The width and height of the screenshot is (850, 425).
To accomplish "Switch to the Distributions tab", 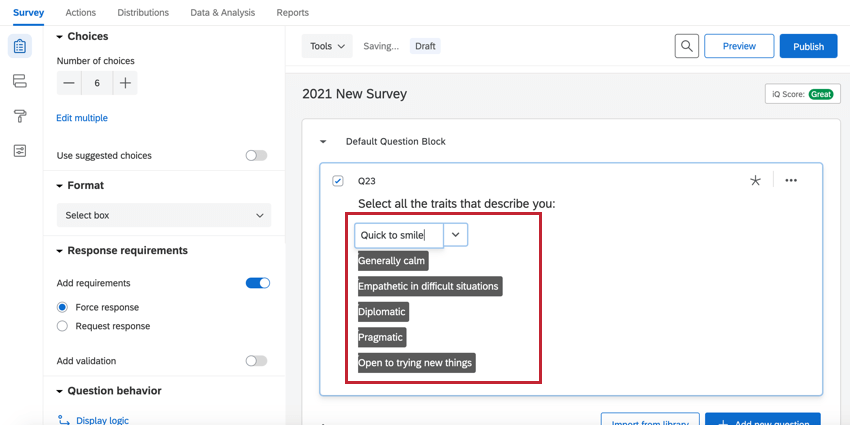I will click(143, 13).
